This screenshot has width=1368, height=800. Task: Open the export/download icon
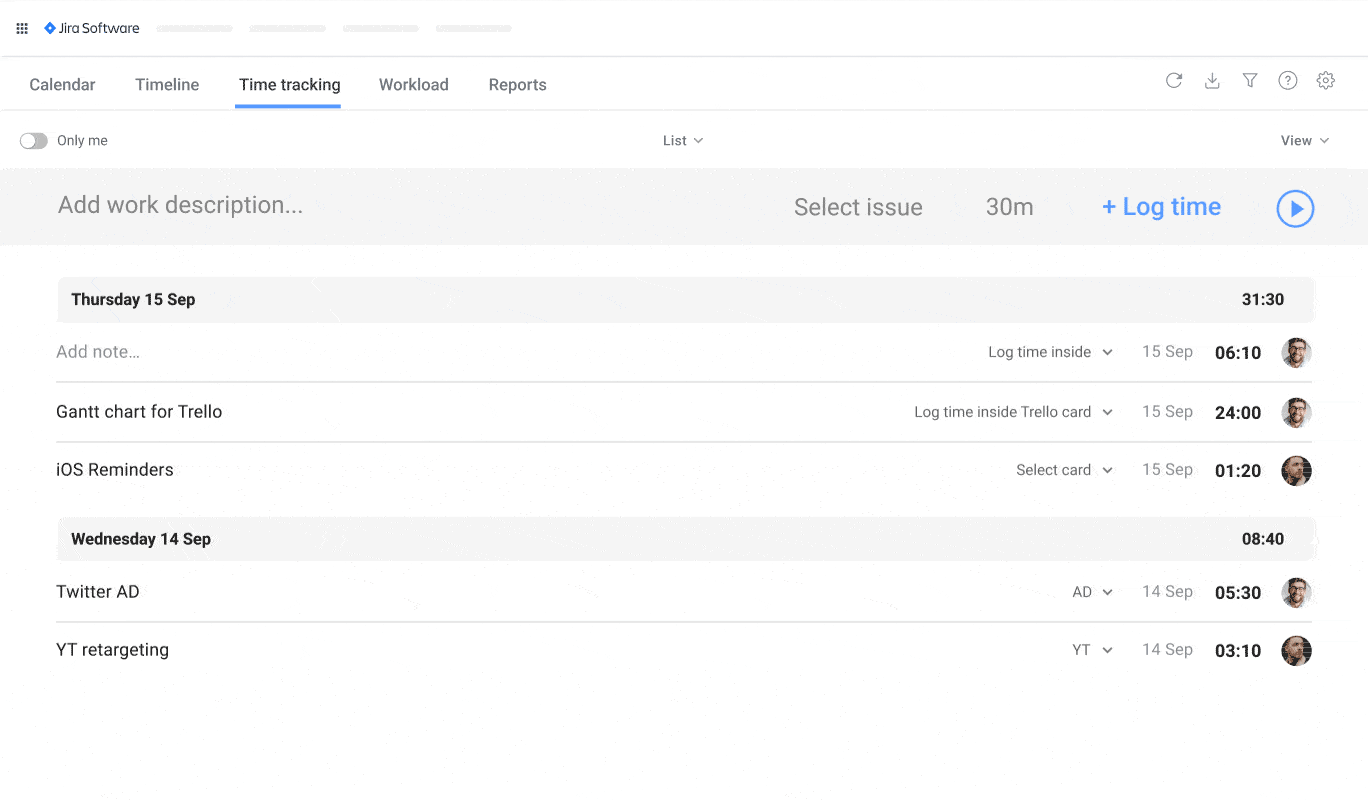1212,80
